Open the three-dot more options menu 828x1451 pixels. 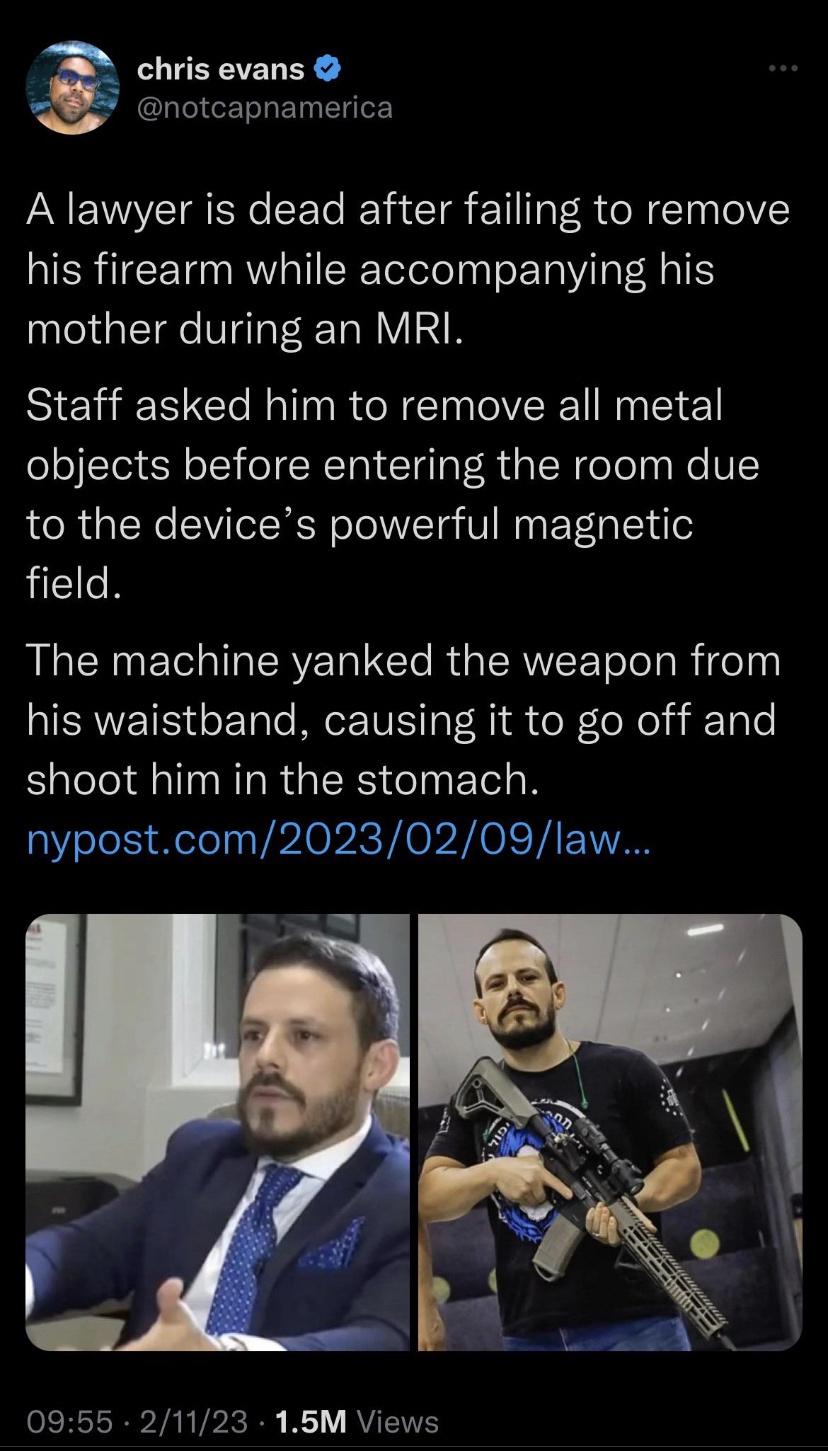[783, 68]
